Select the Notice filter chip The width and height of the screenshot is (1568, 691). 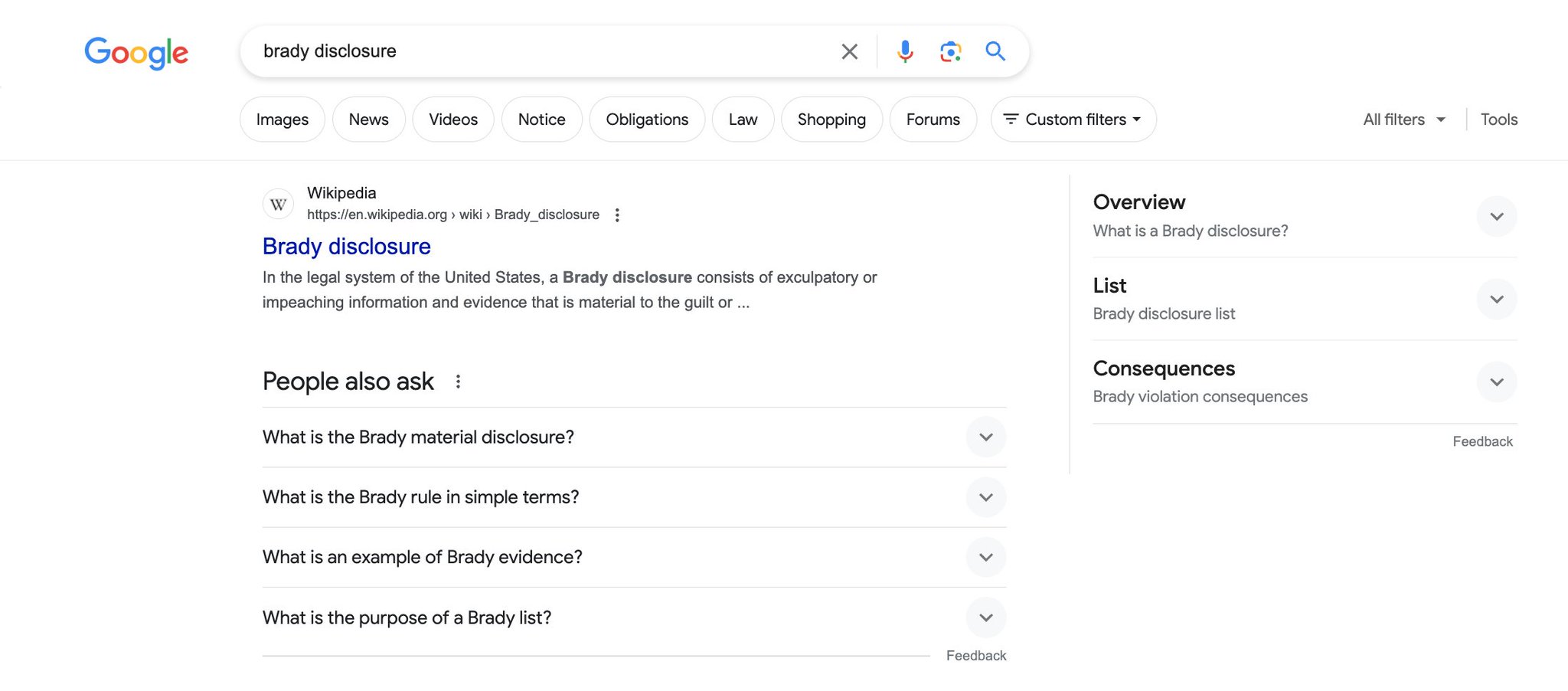(542, 120)
